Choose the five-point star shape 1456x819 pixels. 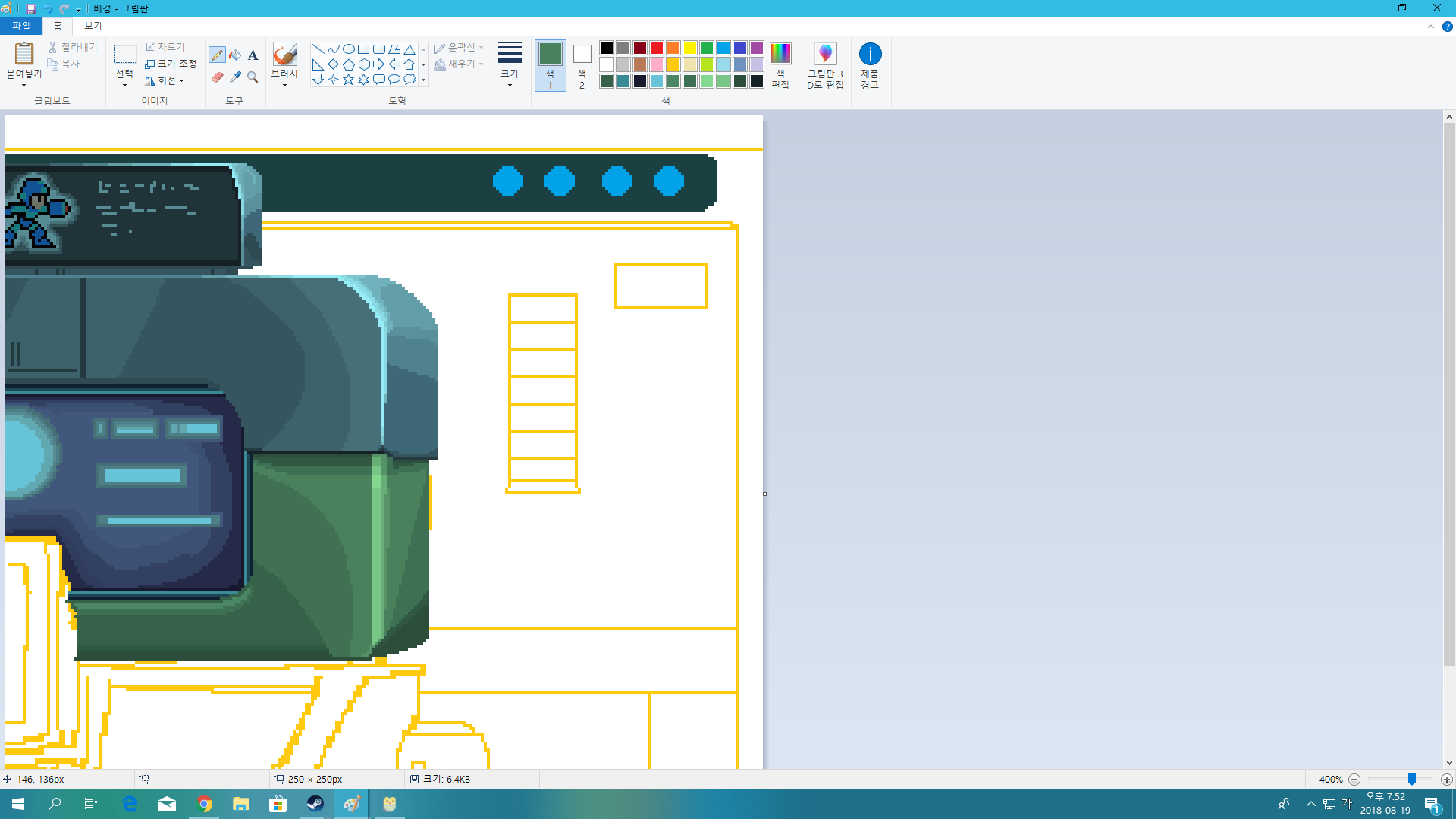348,80
